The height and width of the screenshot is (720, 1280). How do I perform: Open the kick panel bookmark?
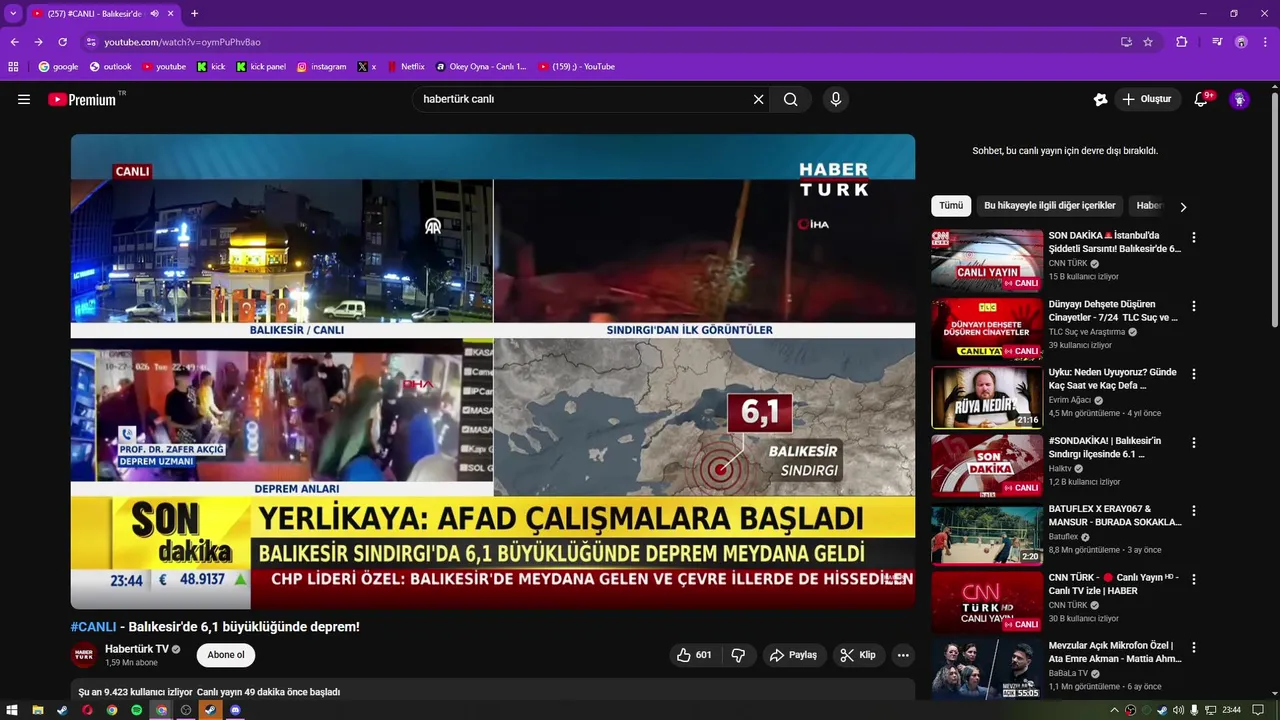pyautogui.click(x=261, y=67)
